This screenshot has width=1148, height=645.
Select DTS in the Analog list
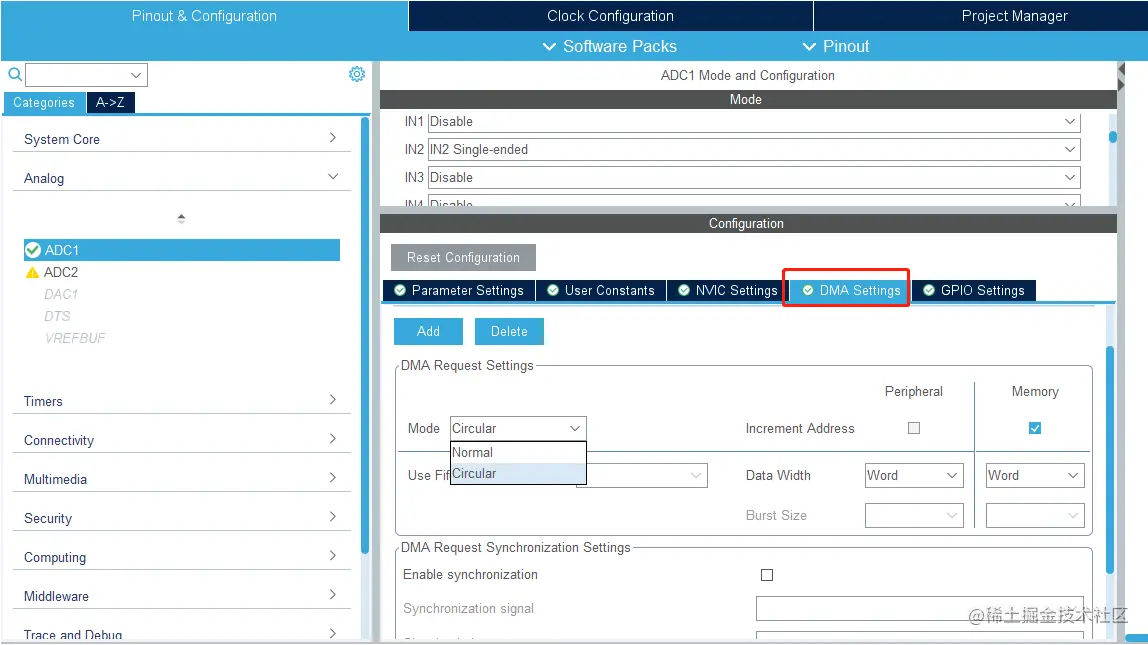[57, 316]
